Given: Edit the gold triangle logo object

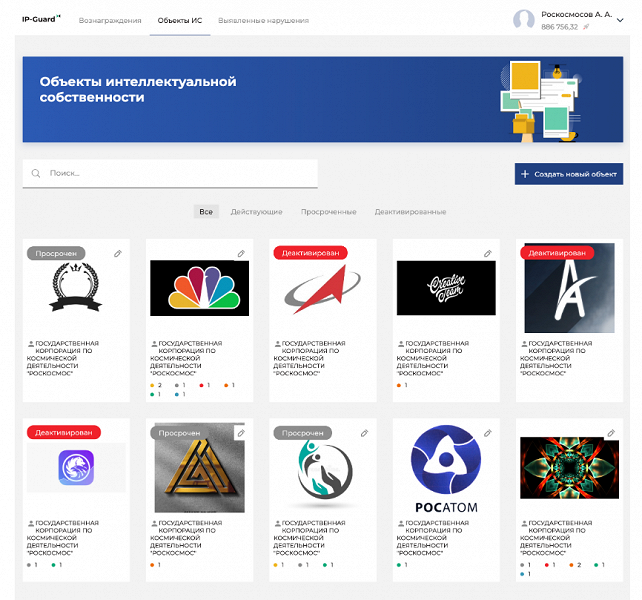Looking at the screenshot, I should pos(240,433).
